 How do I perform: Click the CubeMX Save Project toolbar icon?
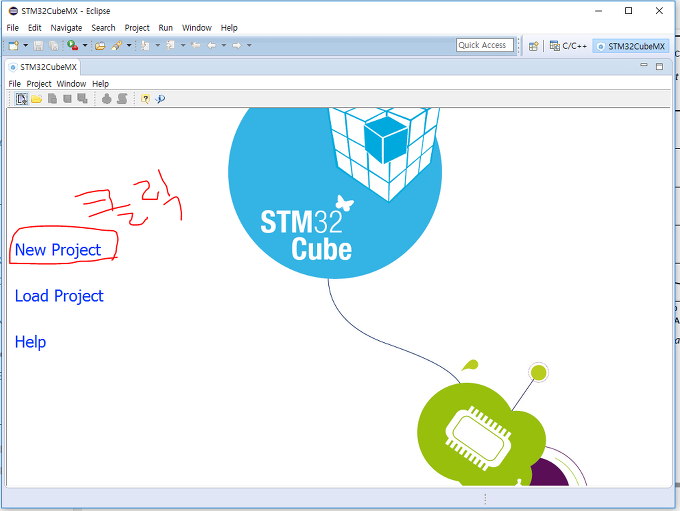pos(52,99)
